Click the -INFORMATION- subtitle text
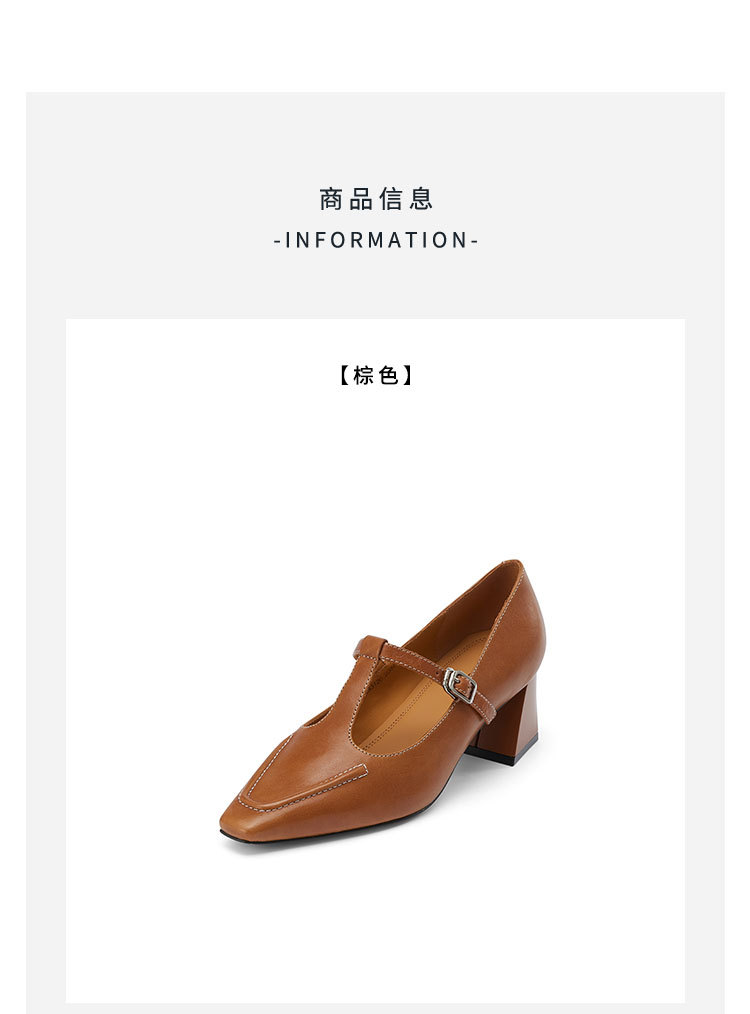 375,240
